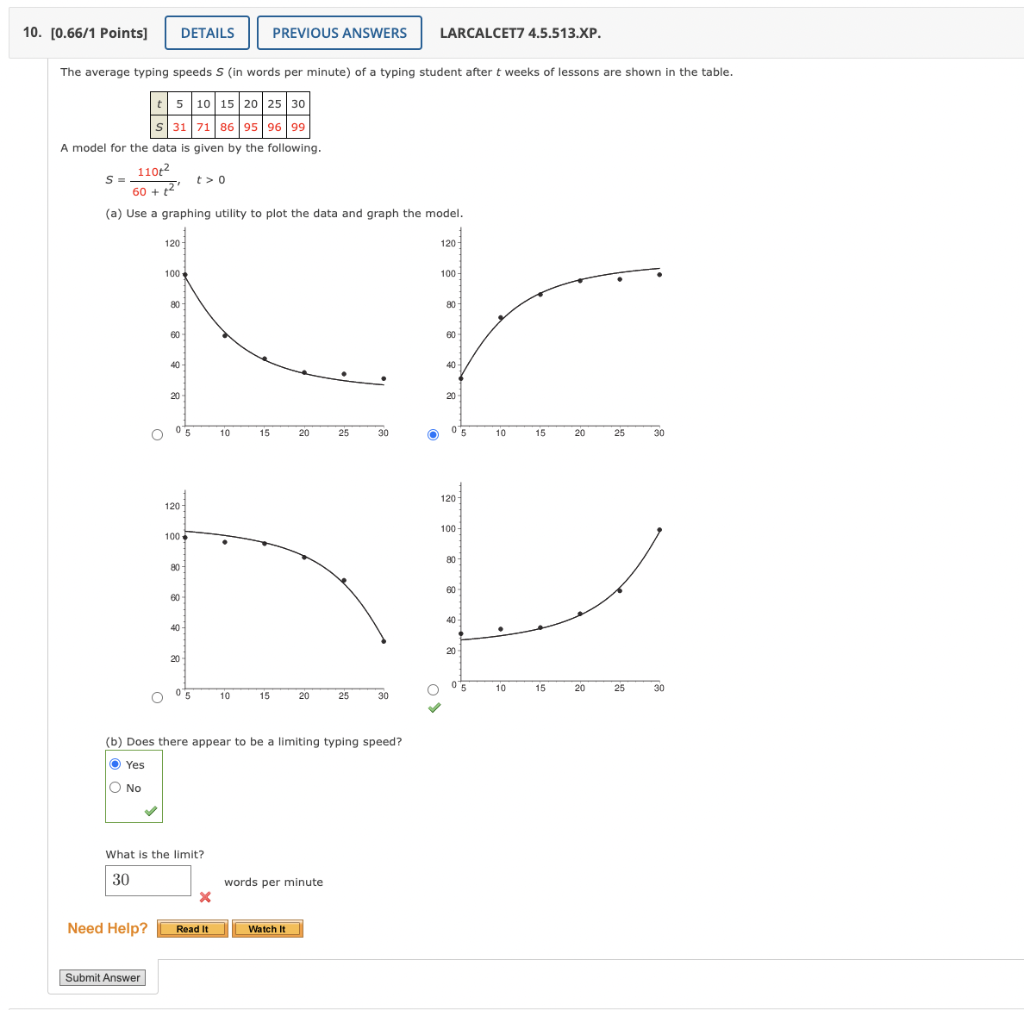Click the Need Help? label
1024x1010 pixels.
[x=107, y=928]
